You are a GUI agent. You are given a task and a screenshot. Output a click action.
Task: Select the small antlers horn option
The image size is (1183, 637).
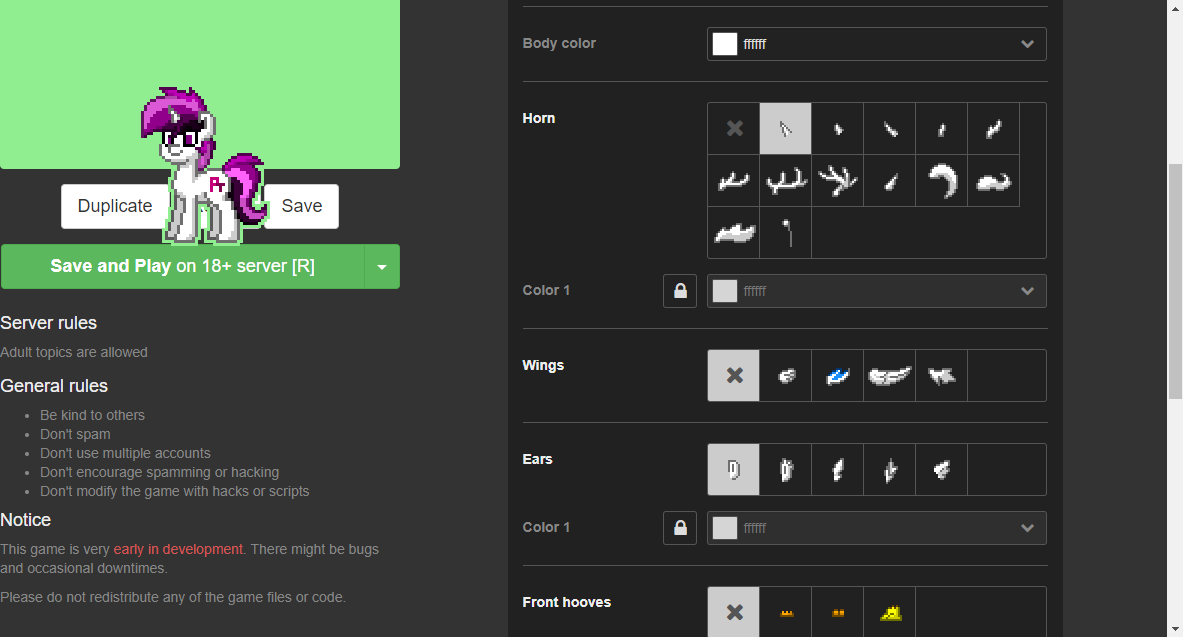point(734,180)
